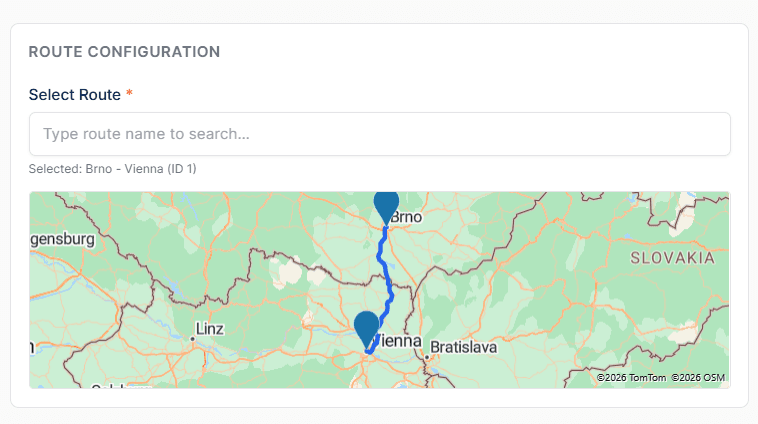Click the Vienna city label on map

pos(398,341)
